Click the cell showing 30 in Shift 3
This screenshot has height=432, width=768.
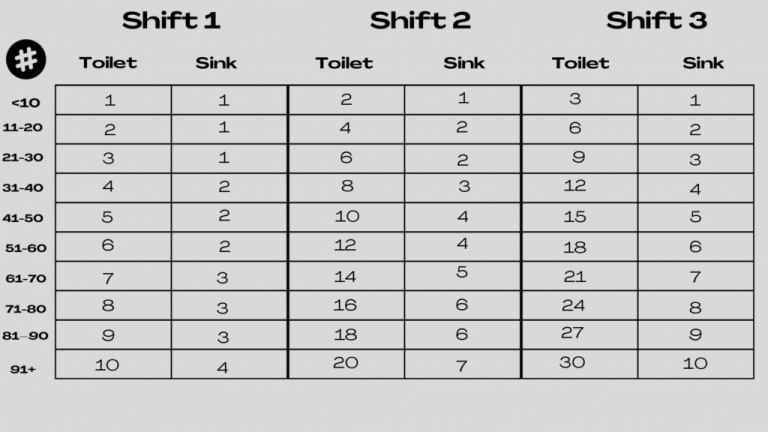(572, 363)
